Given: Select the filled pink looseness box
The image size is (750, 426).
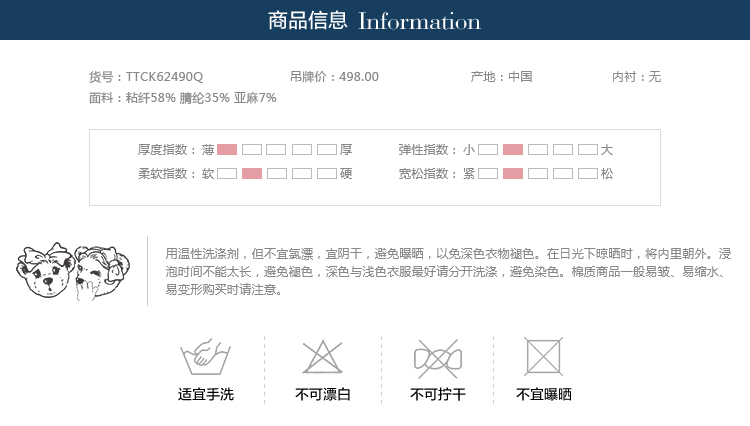Looking at the screenshot, I should pyautogui.click(x=513, y=174).
